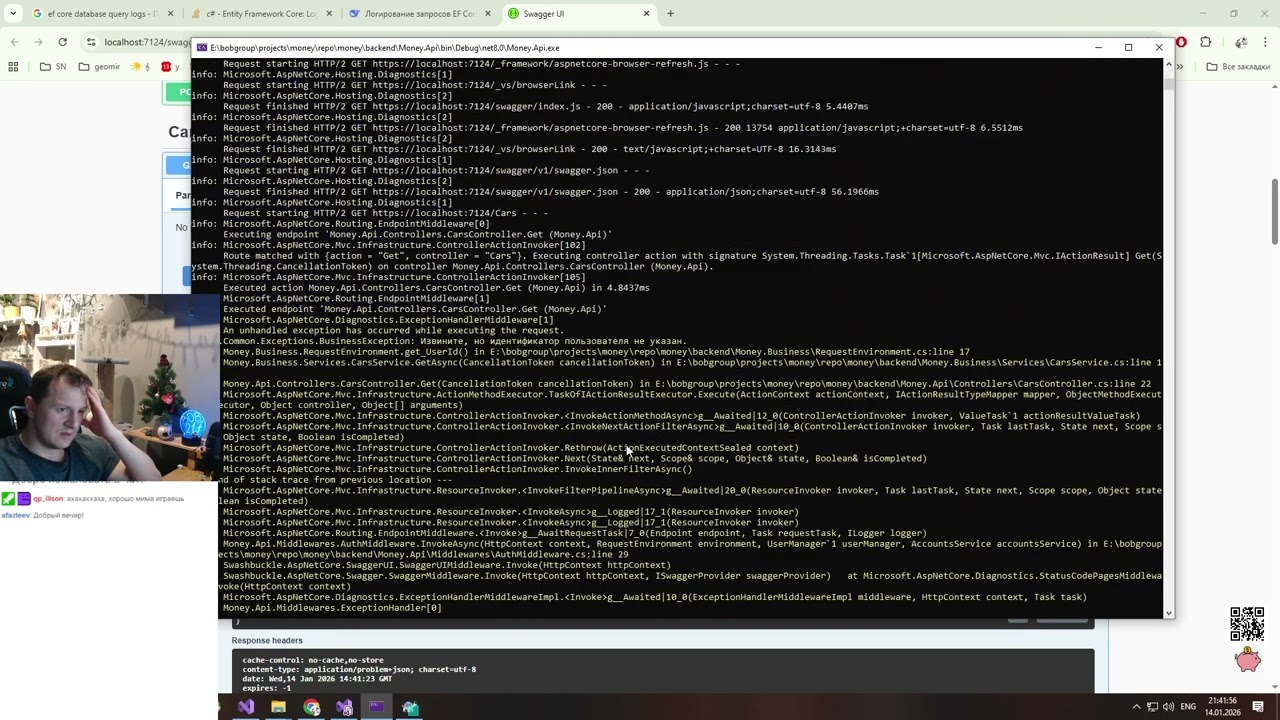Maximize the Money.Api.exe console window
This screenshot has height=720, width=1280.
[1128, 48]
